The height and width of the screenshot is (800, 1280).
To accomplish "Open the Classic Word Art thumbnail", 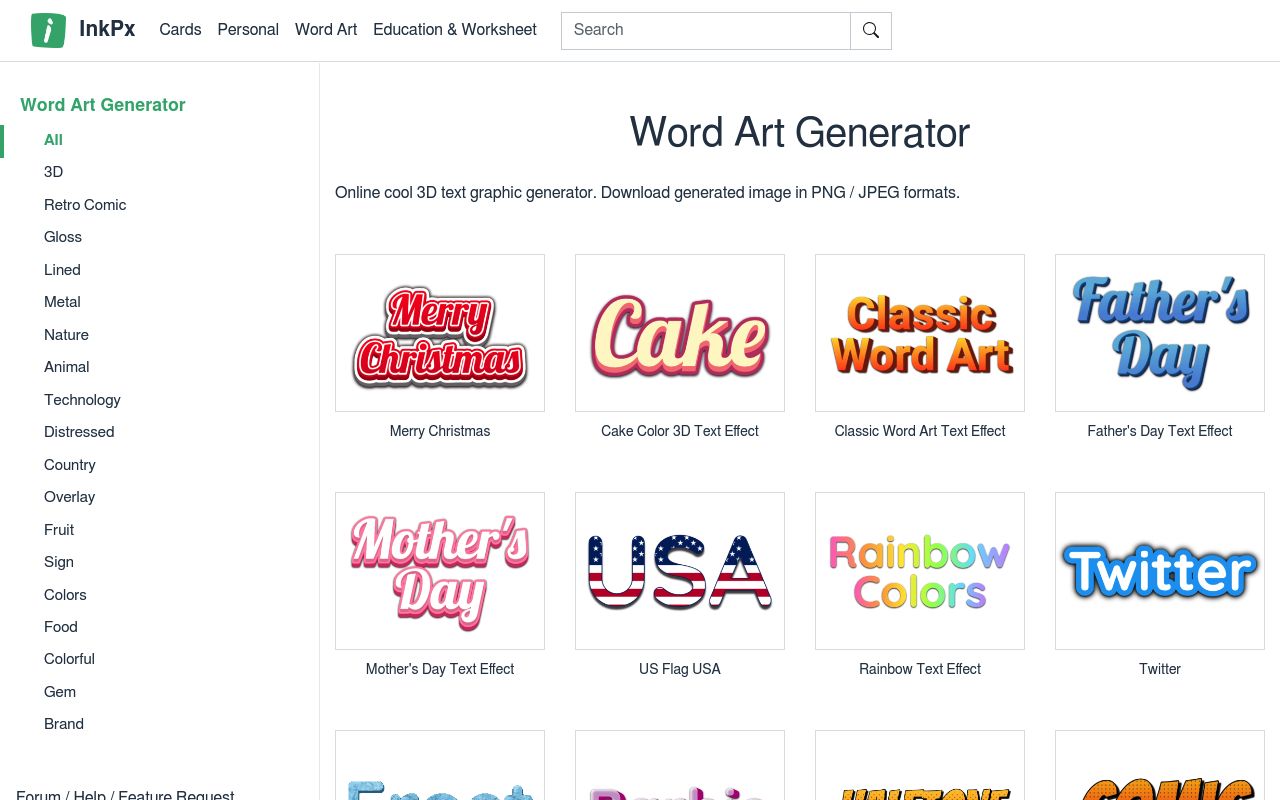I will tap(920, 333).
